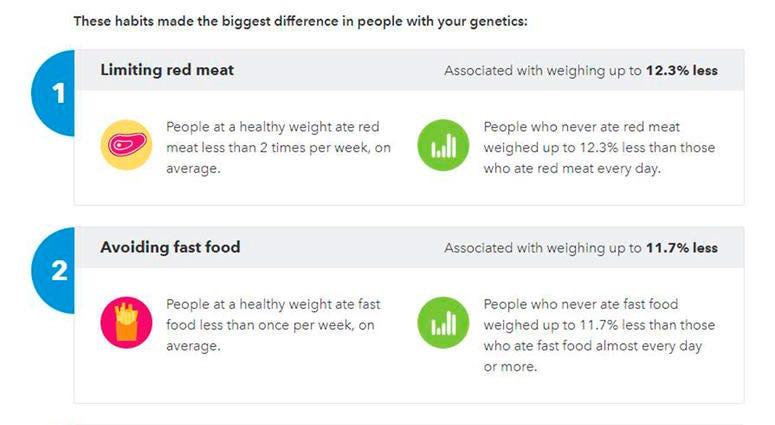Image resolution: width=775 pixels, height=425 pixels.
Task: Click the text about never eating red meat
Action: pyautogui.click(x=599, y=147)
